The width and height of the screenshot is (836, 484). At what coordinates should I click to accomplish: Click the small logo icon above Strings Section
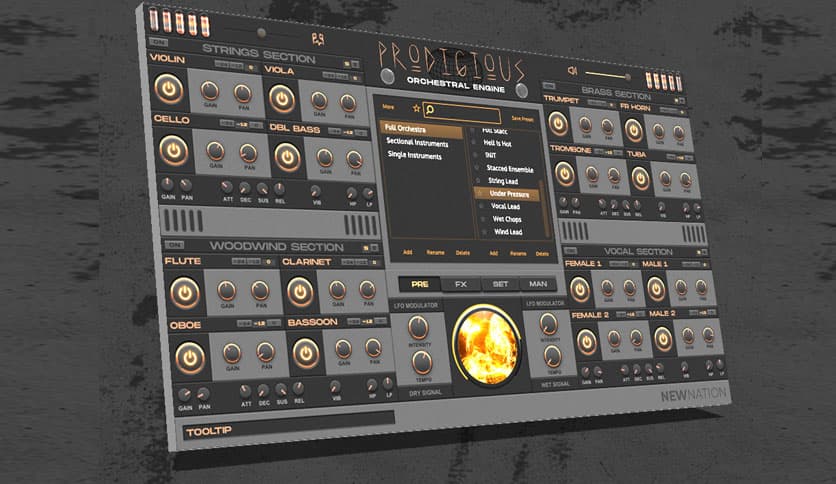tap(318, 39)
